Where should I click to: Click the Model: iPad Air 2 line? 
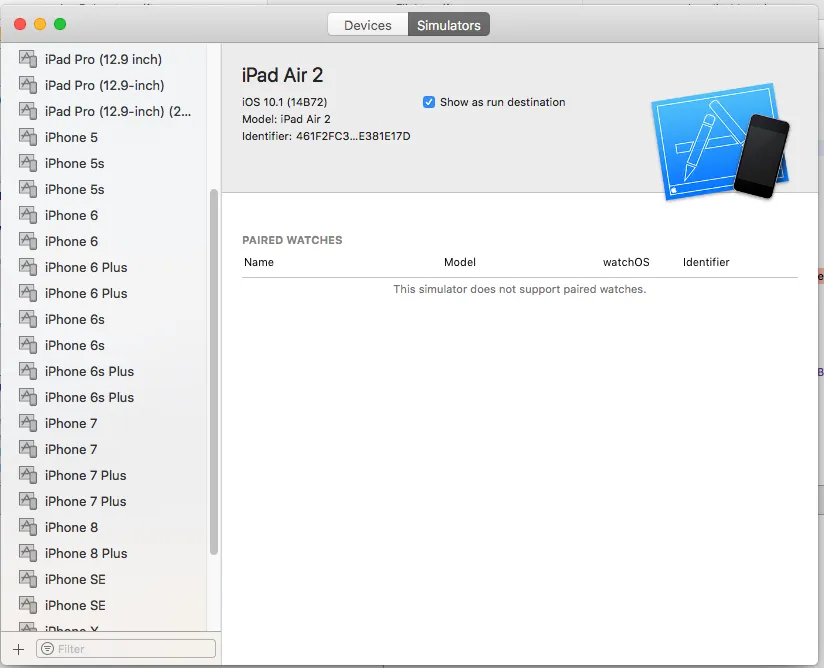pyautogui.click(x=286, y=119)
